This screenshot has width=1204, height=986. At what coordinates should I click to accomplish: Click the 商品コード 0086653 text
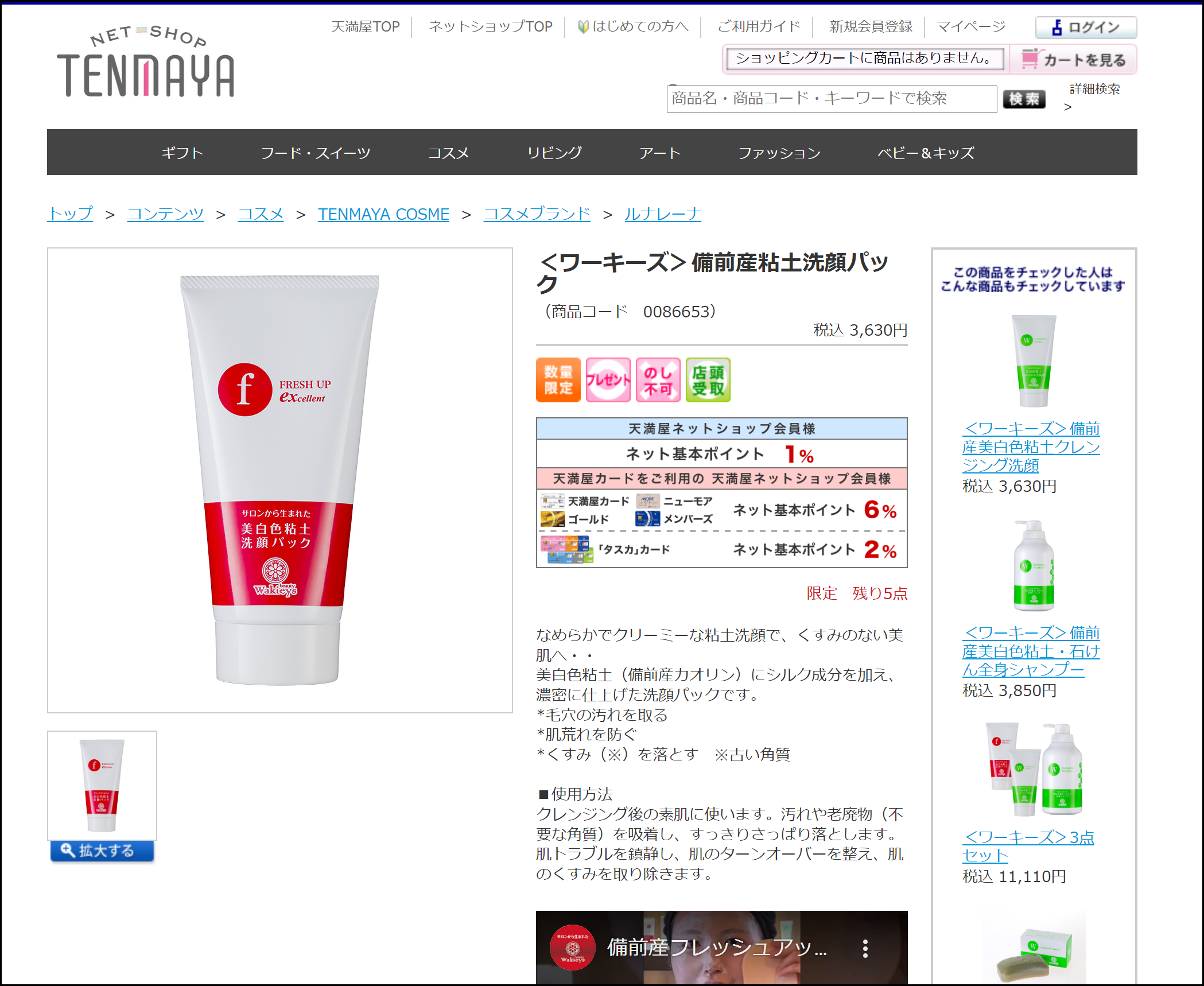(x=630, y=312)
